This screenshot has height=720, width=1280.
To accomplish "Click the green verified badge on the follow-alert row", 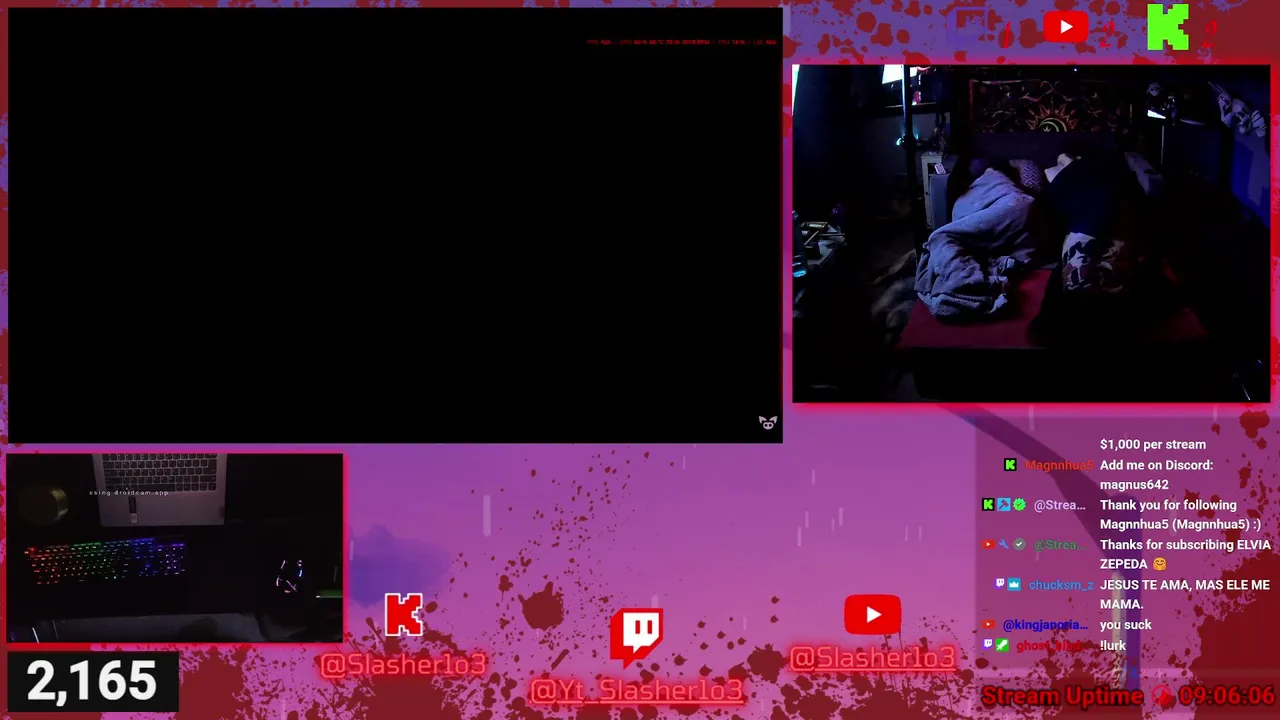I will click(1019, 505).
